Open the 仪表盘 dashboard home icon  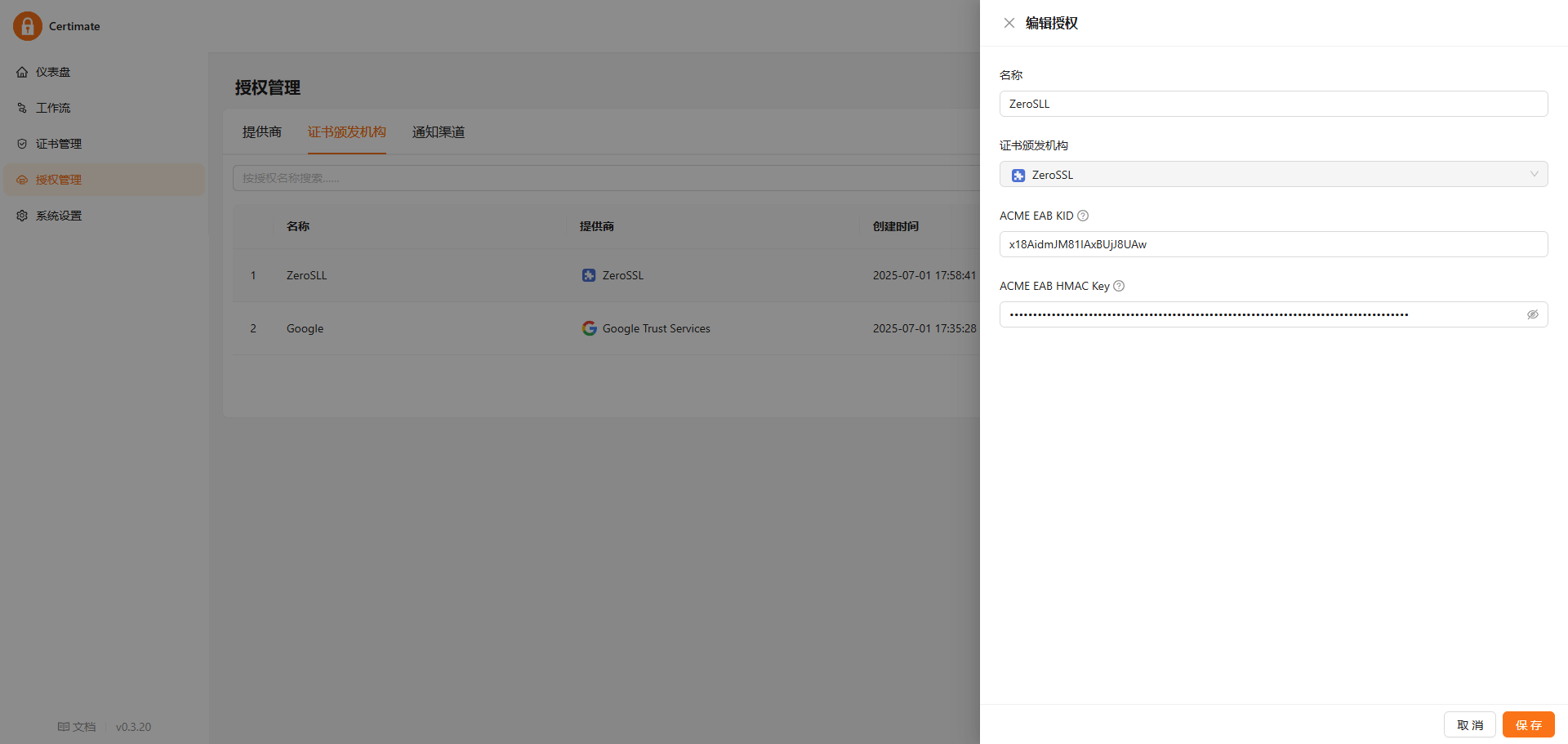pyautogui.click(x=22, y=72)
